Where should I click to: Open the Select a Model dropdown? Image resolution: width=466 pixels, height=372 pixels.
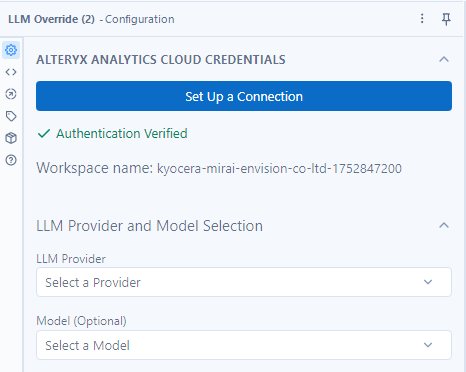tap(244, 345)
